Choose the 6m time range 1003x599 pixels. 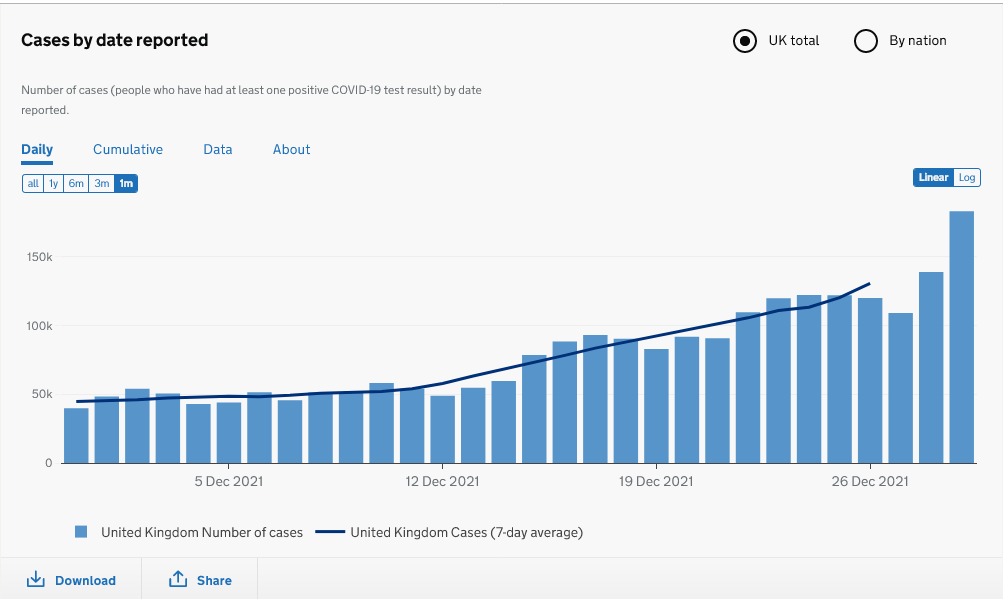coord(76,183)
